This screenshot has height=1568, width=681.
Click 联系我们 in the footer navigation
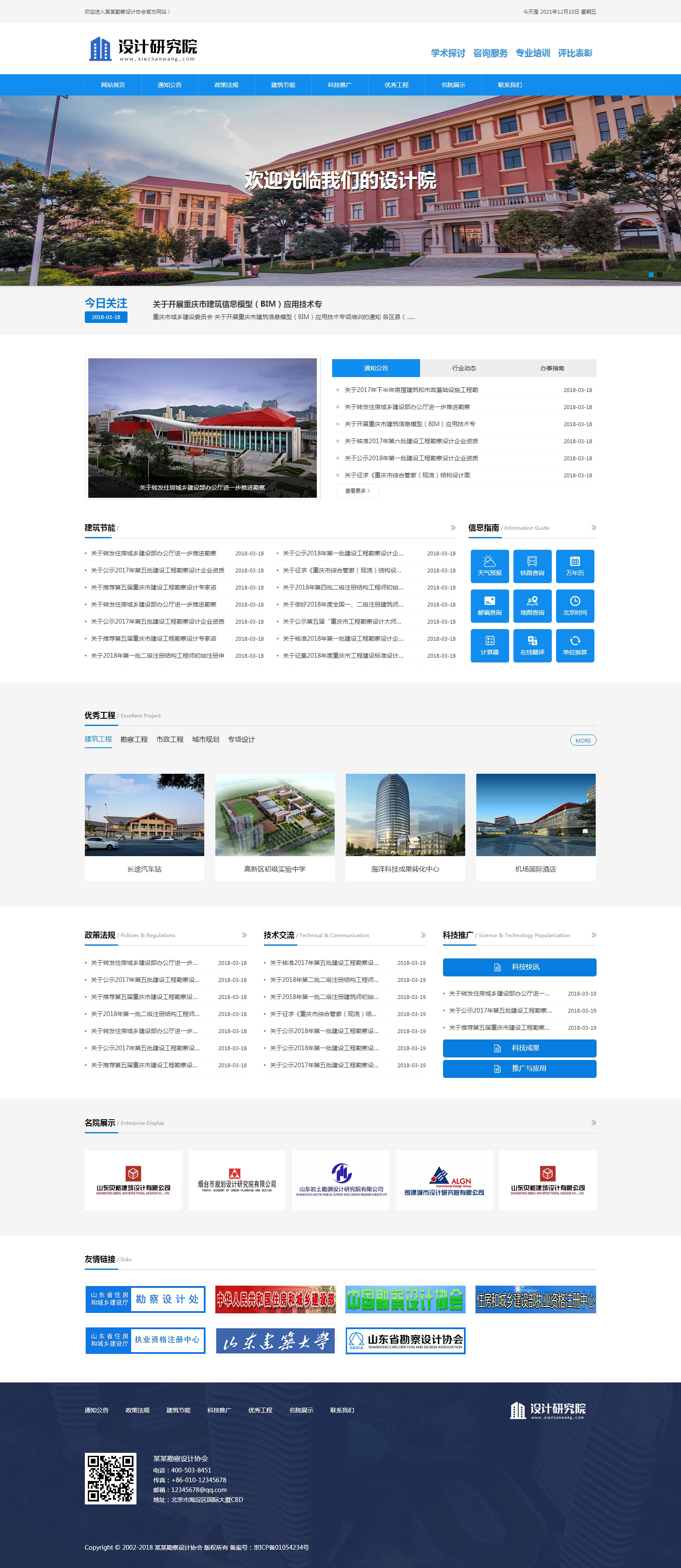tap(342, 1410)
